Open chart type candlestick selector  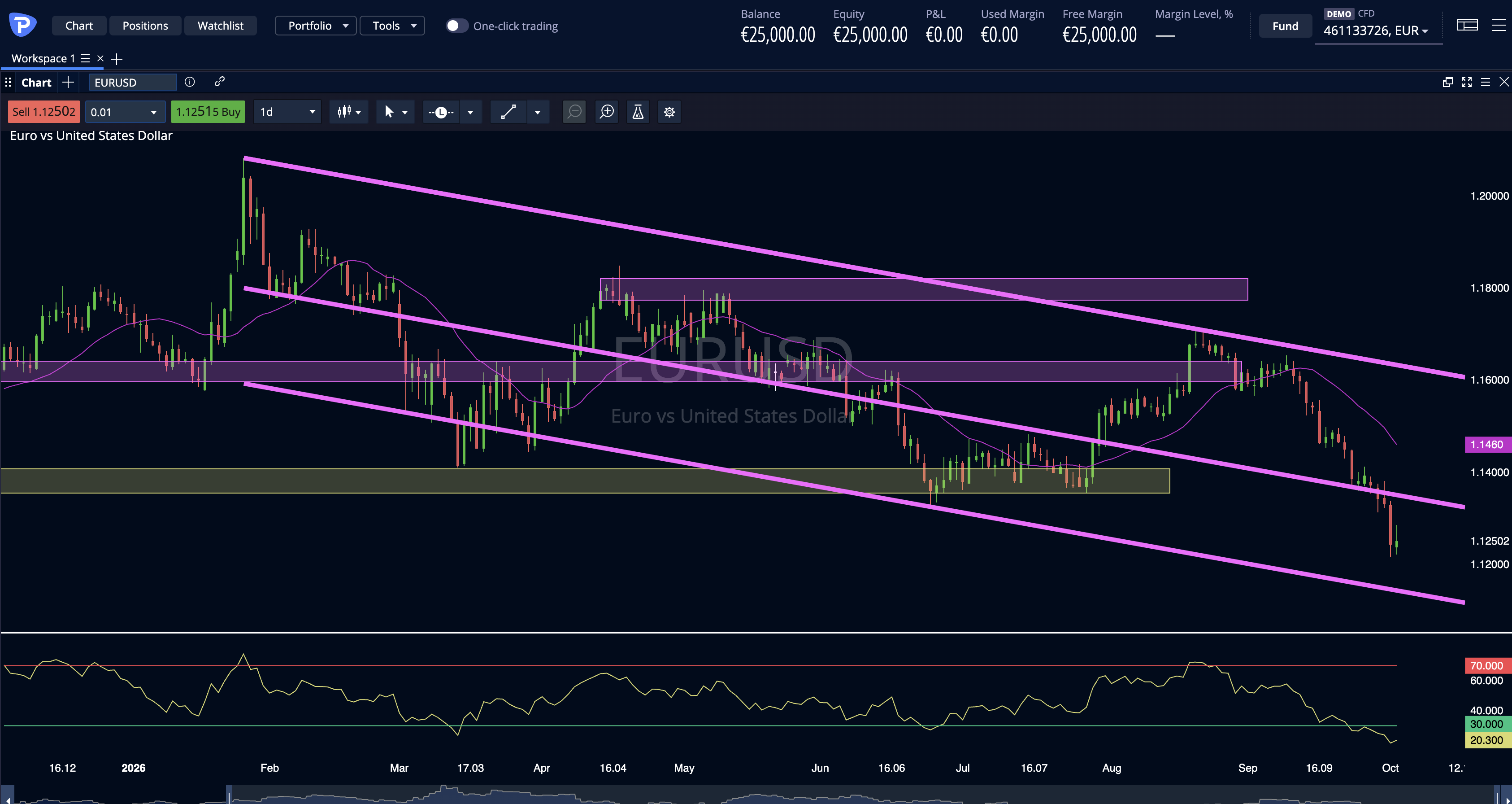coord(349,112)
